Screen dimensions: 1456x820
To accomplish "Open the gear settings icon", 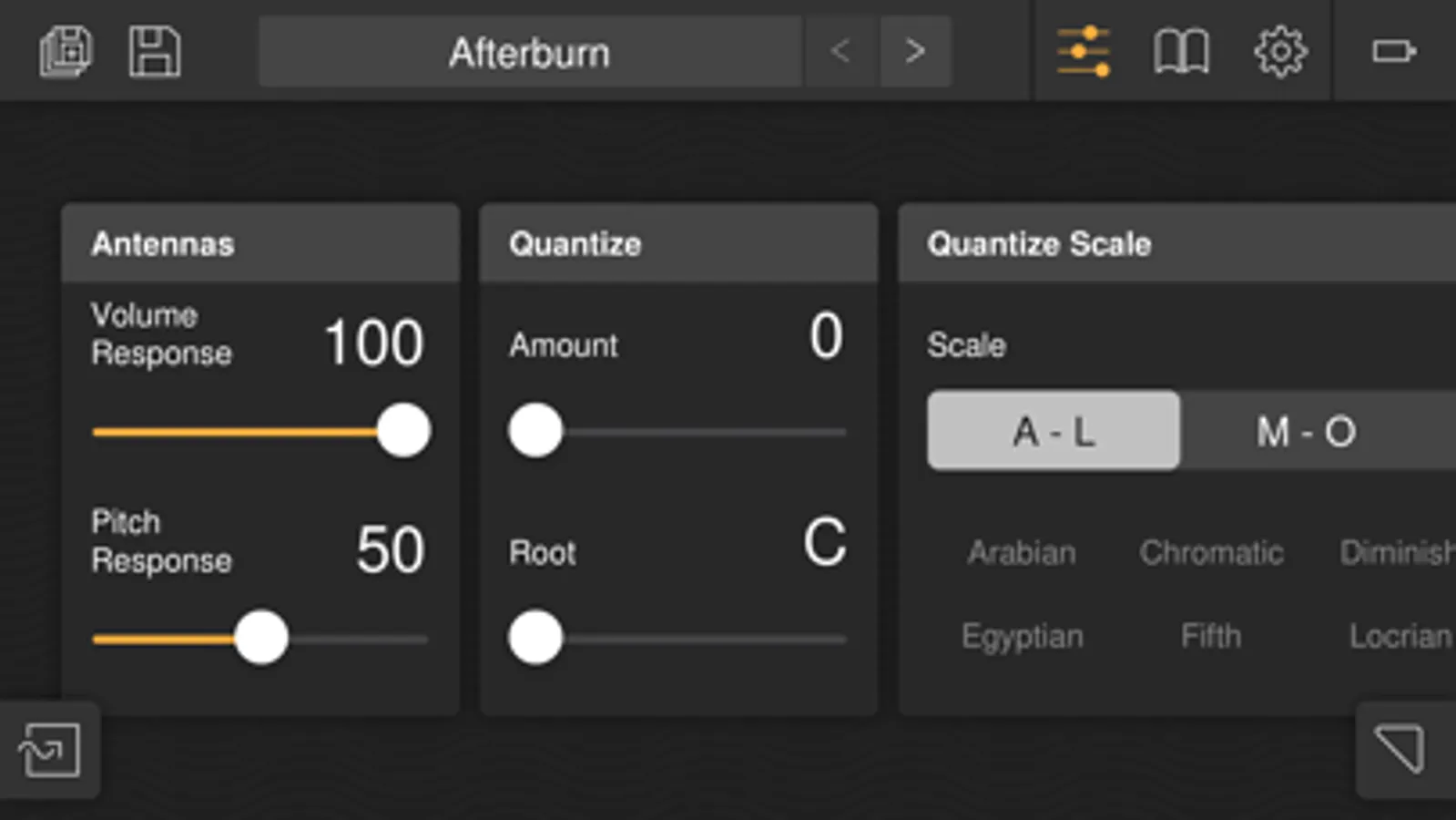I will [x=1280, y=51].
